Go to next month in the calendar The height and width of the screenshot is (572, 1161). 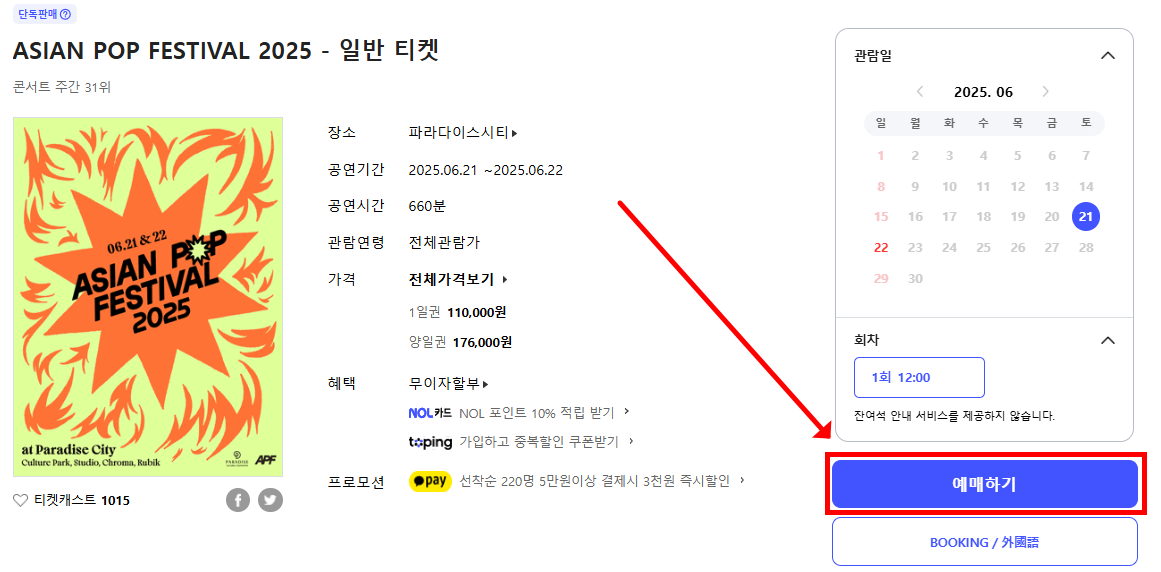(1045, 92)
